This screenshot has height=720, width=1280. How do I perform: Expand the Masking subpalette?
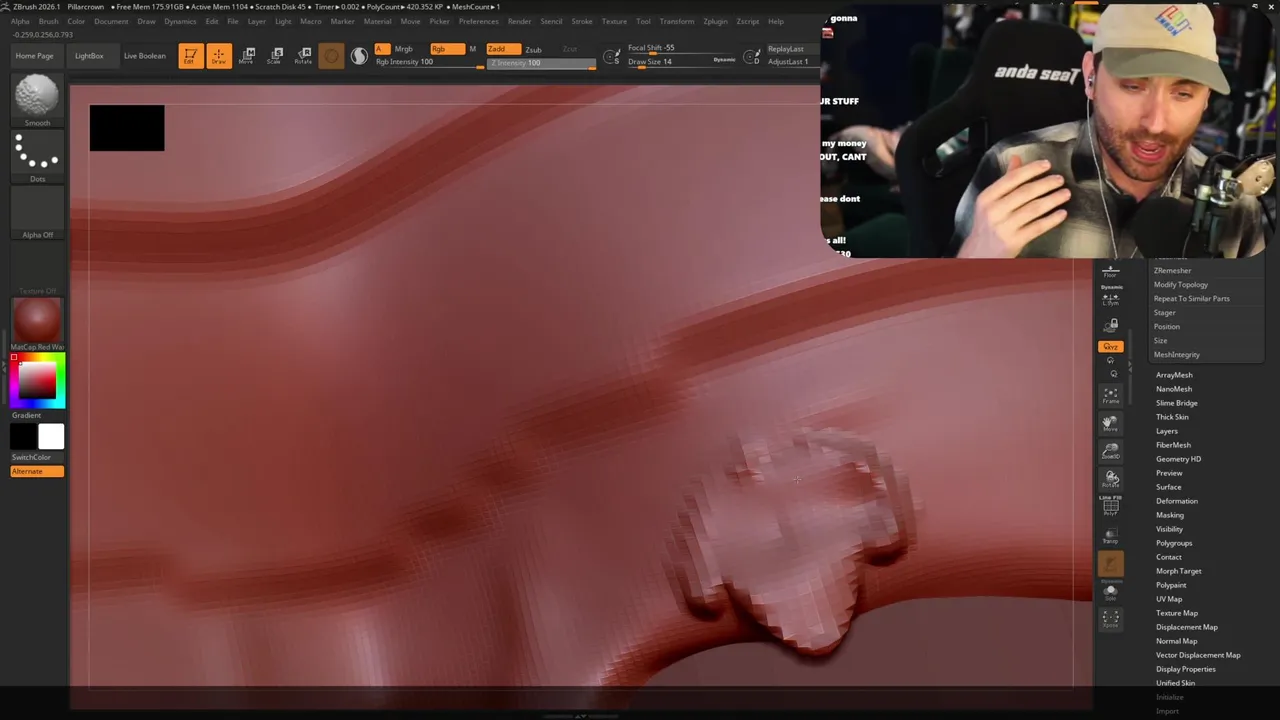(1170, 515)
